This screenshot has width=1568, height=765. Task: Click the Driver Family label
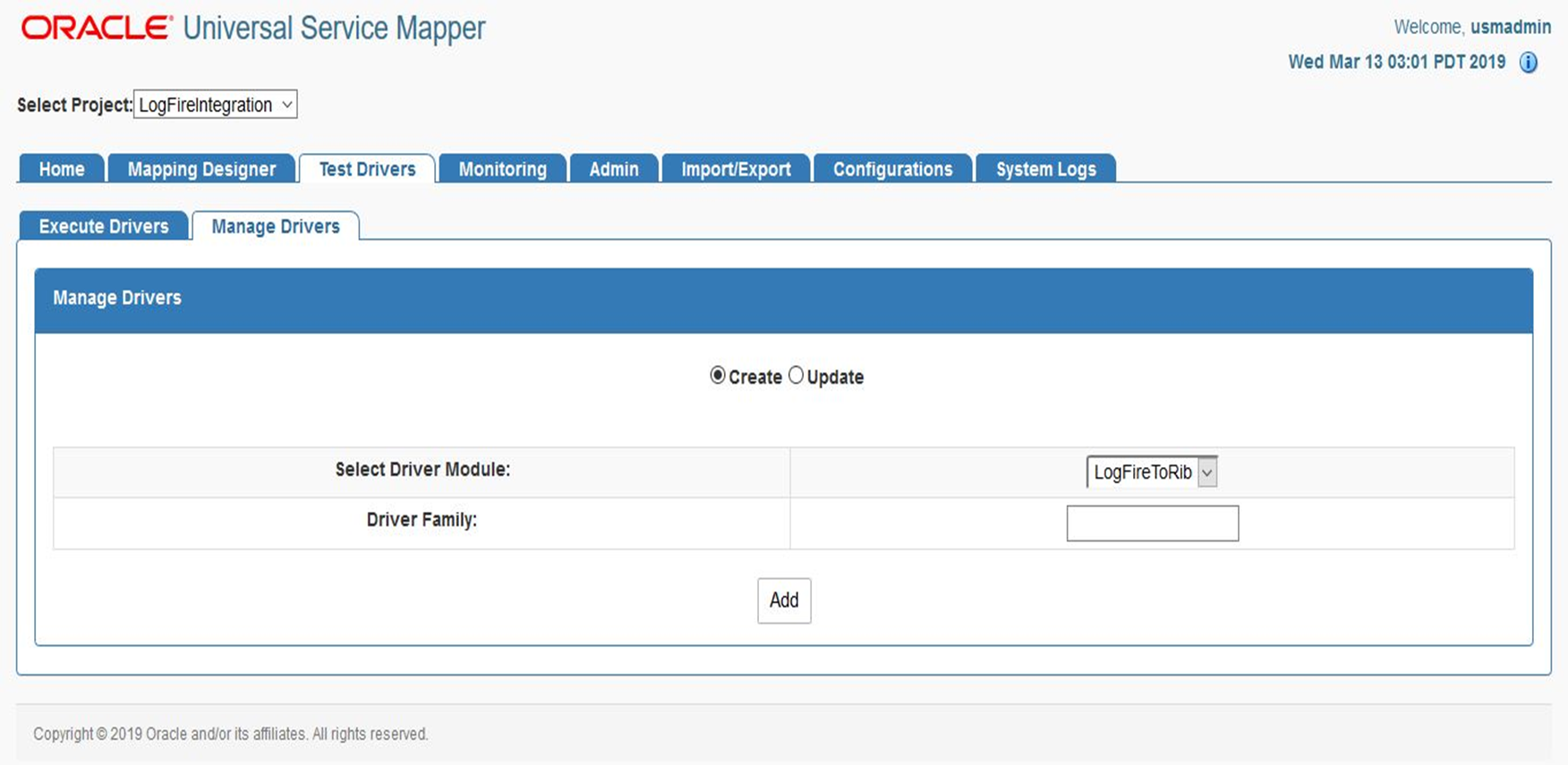coord(422,520)
